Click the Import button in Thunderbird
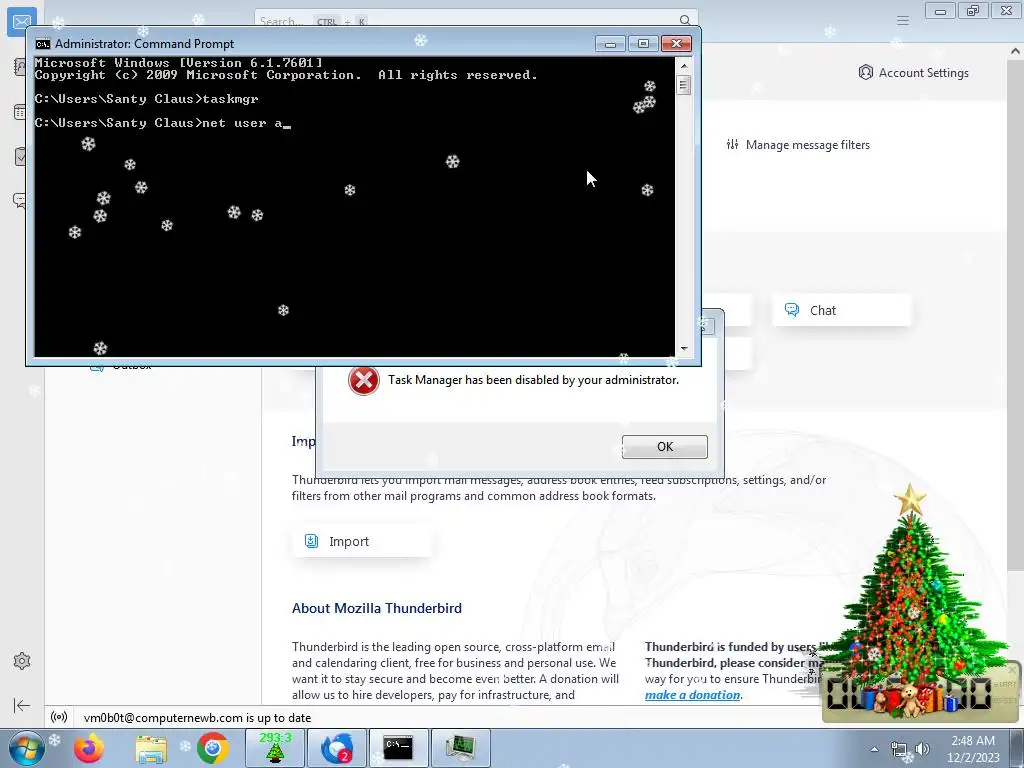The width and height of the screenshot is (1024, 768). pos(361,541)
